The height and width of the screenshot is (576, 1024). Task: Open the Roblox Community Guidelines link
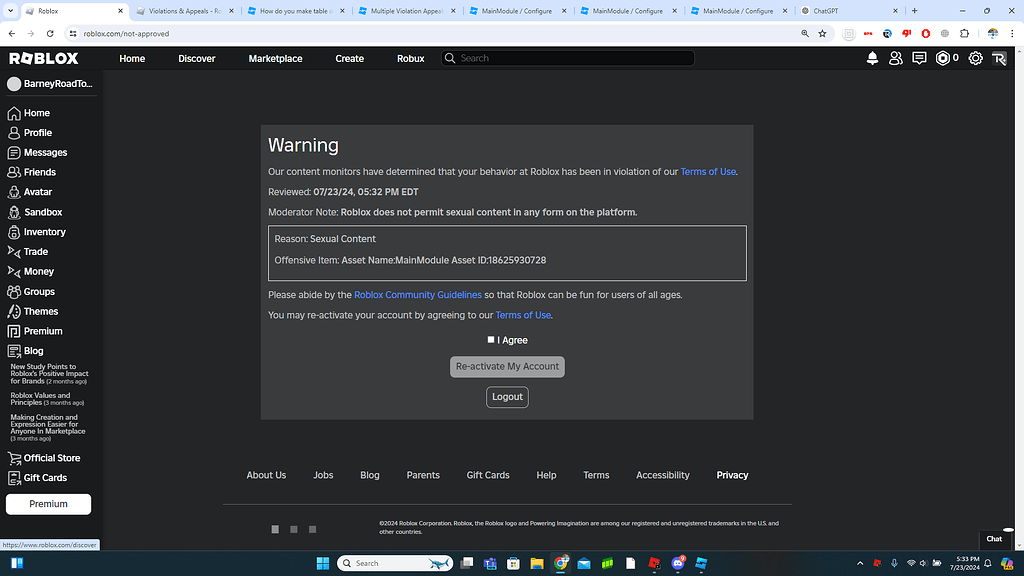tap(417, 294)
